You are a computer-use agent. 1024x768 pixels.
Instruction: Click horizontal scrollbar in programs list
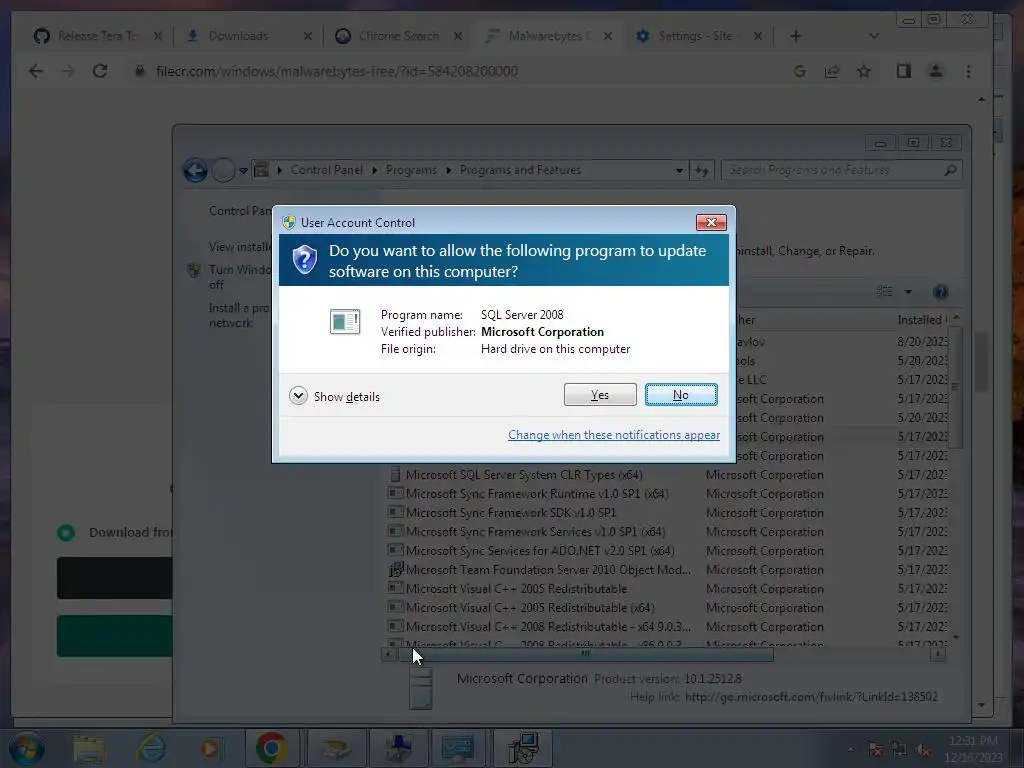[586, 654]
